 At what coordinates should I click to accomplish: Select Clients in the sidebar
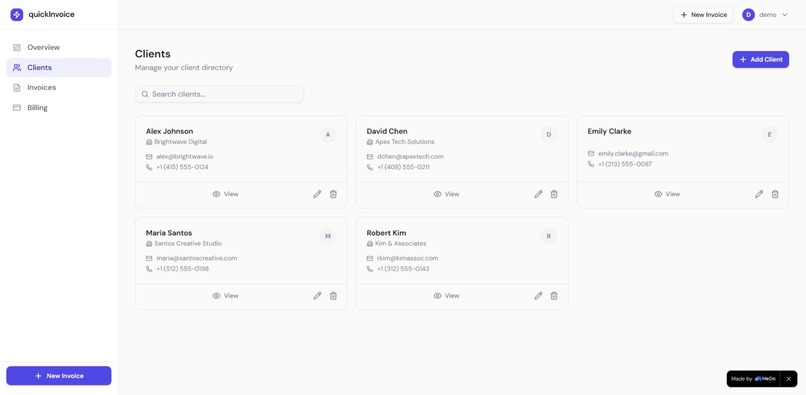(59, 67)
